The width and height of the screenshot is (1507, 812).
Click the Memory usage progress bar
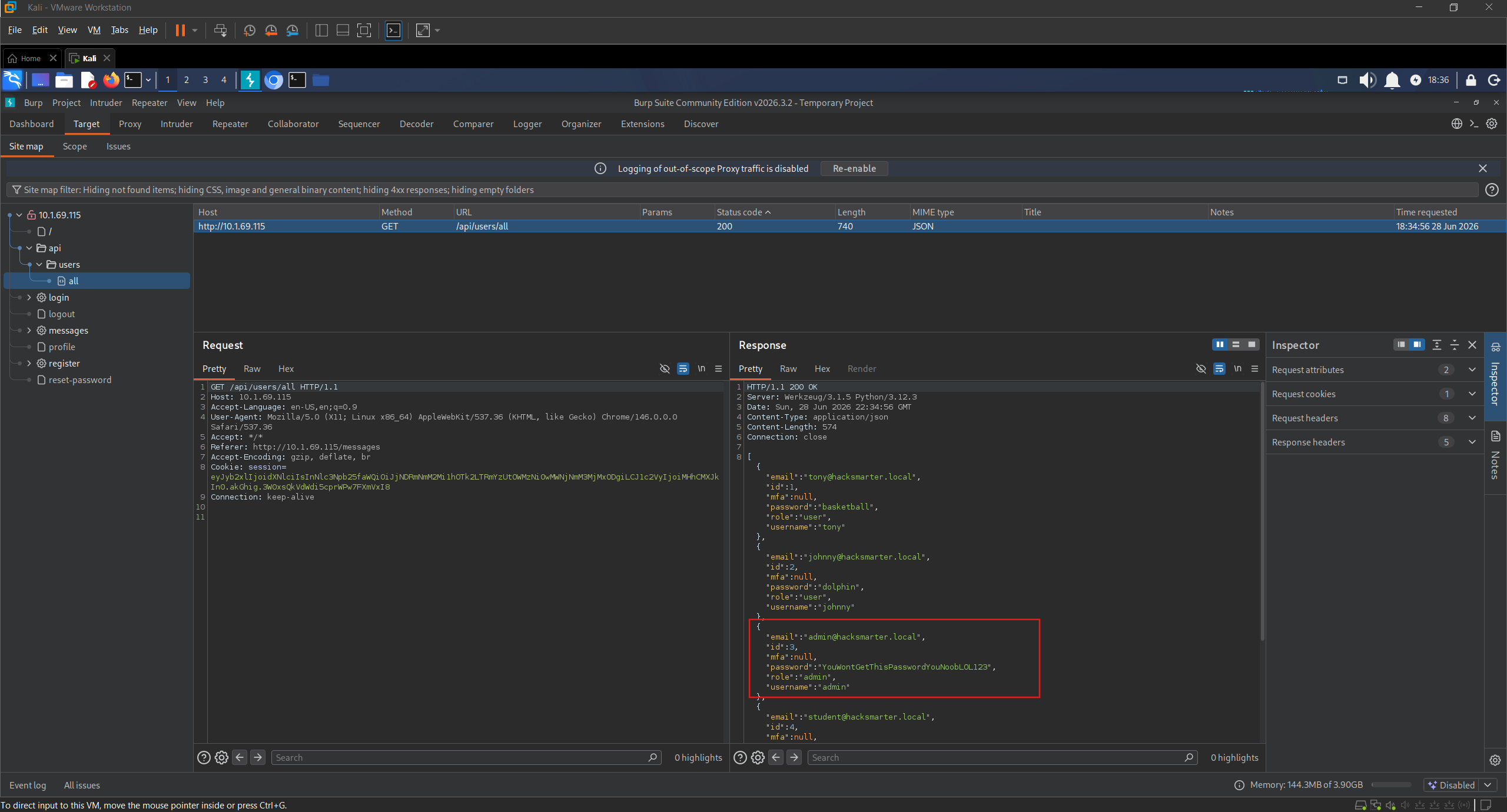point(1392,785)
